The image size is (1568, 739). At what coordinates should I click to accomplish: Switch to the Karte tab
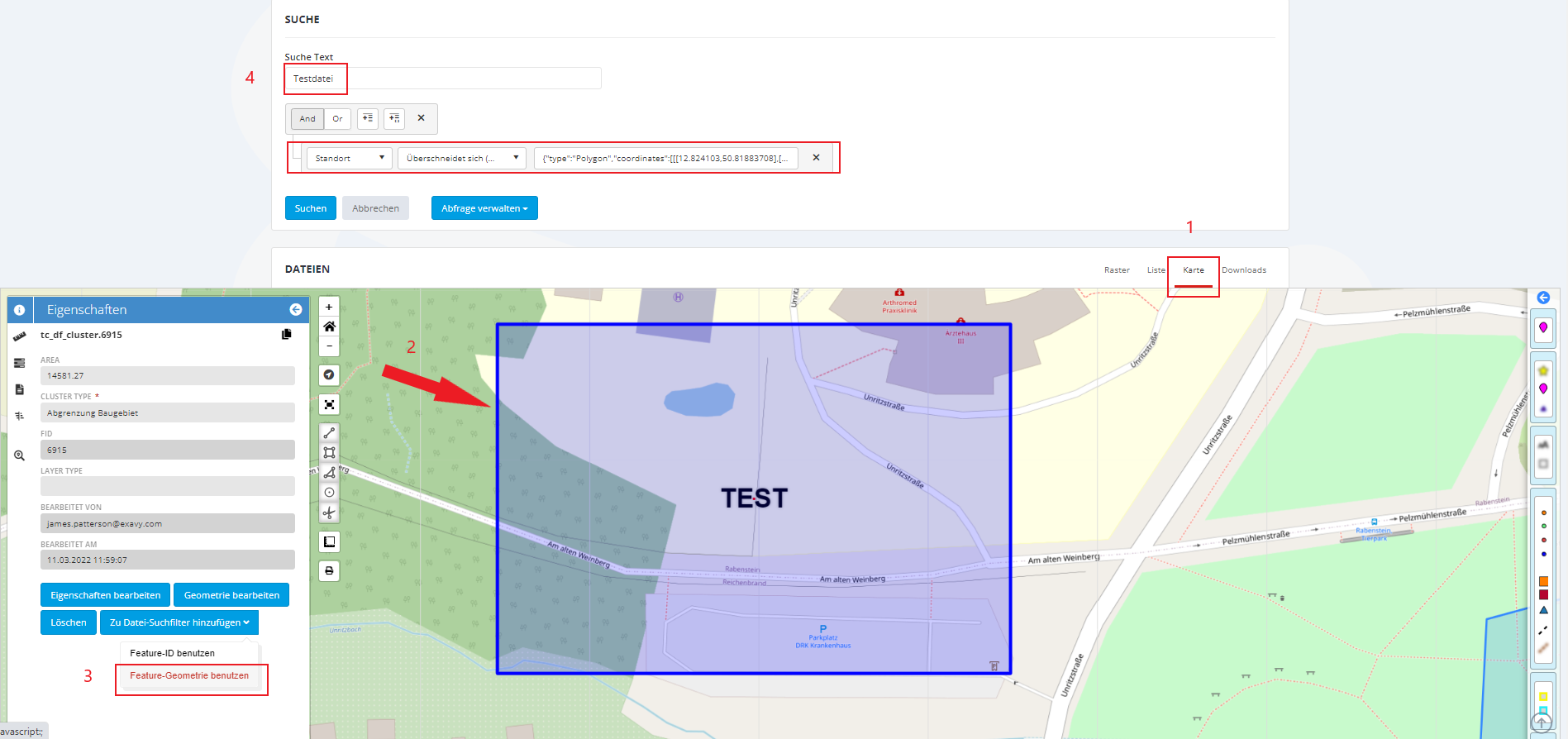tap(1193, 270)
